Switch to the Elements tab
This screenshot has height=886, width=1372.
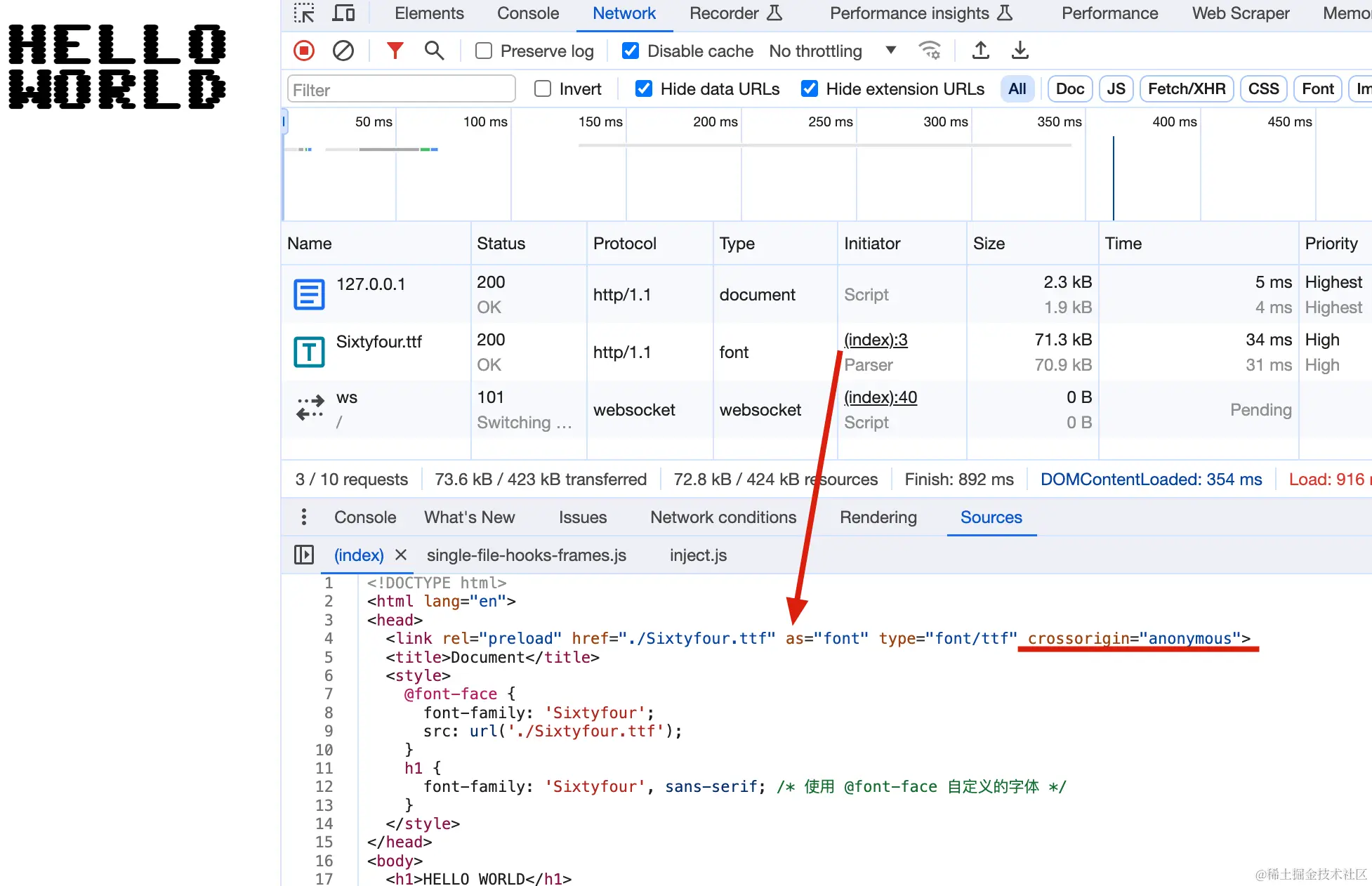429,13
